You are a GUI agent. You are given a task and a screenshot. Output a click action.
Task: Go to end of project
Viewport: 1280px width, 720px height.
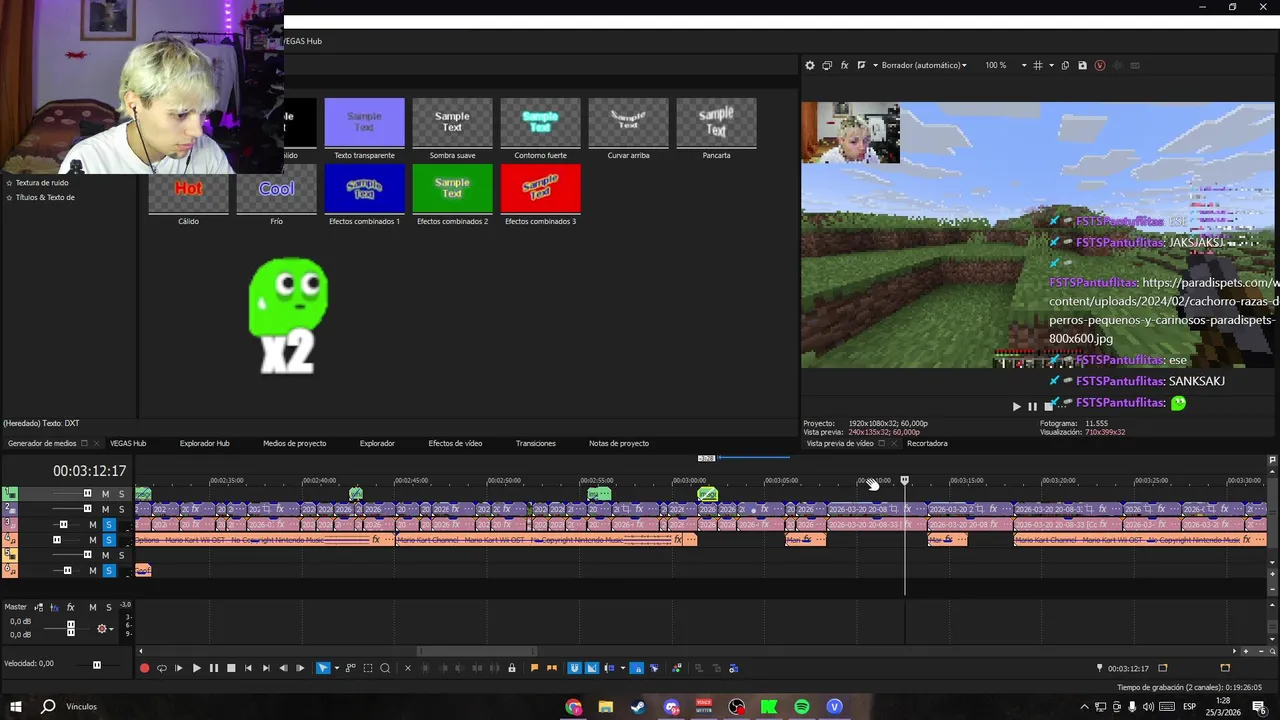[265, 668]
